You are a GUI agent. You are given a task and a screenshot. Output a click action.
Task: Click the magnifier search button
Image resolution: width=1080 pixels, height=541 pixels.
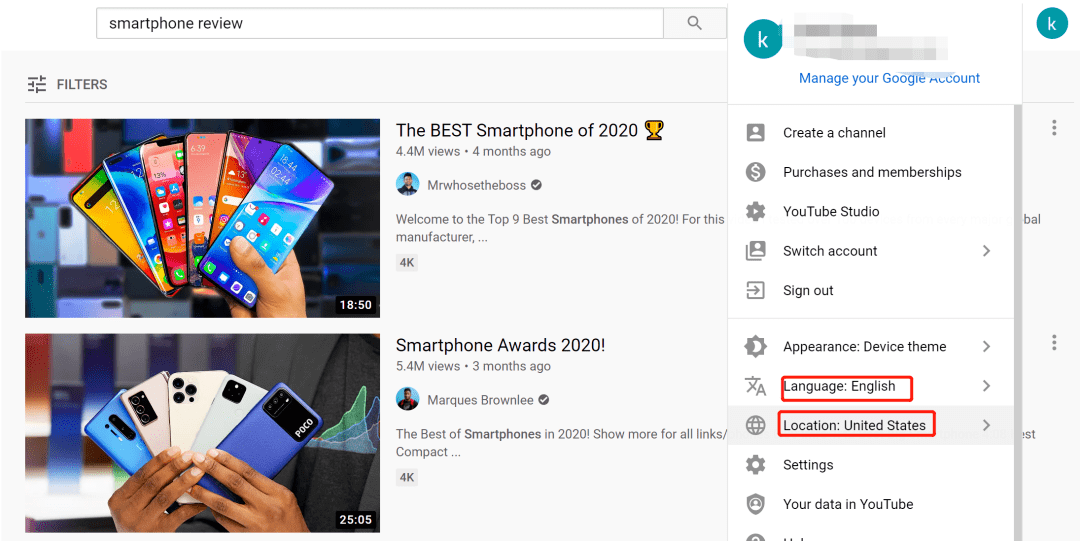[x=694, y=23]
